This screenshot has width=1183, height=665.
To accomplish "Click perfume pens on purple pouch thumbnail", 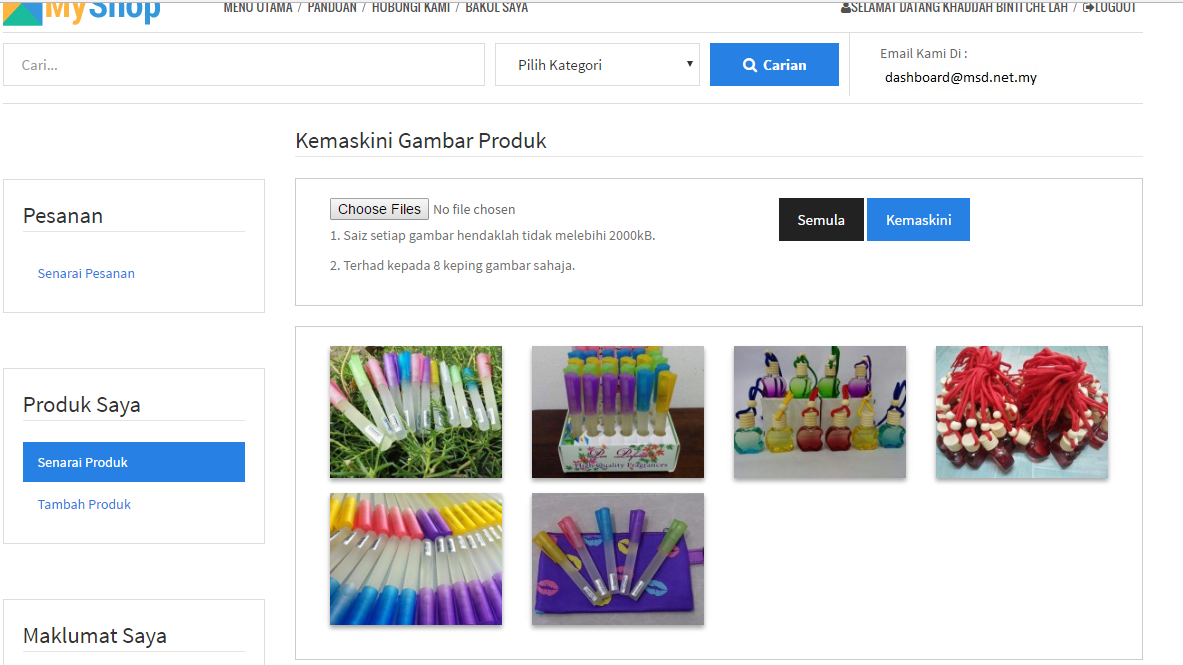I will pos(618,559).
